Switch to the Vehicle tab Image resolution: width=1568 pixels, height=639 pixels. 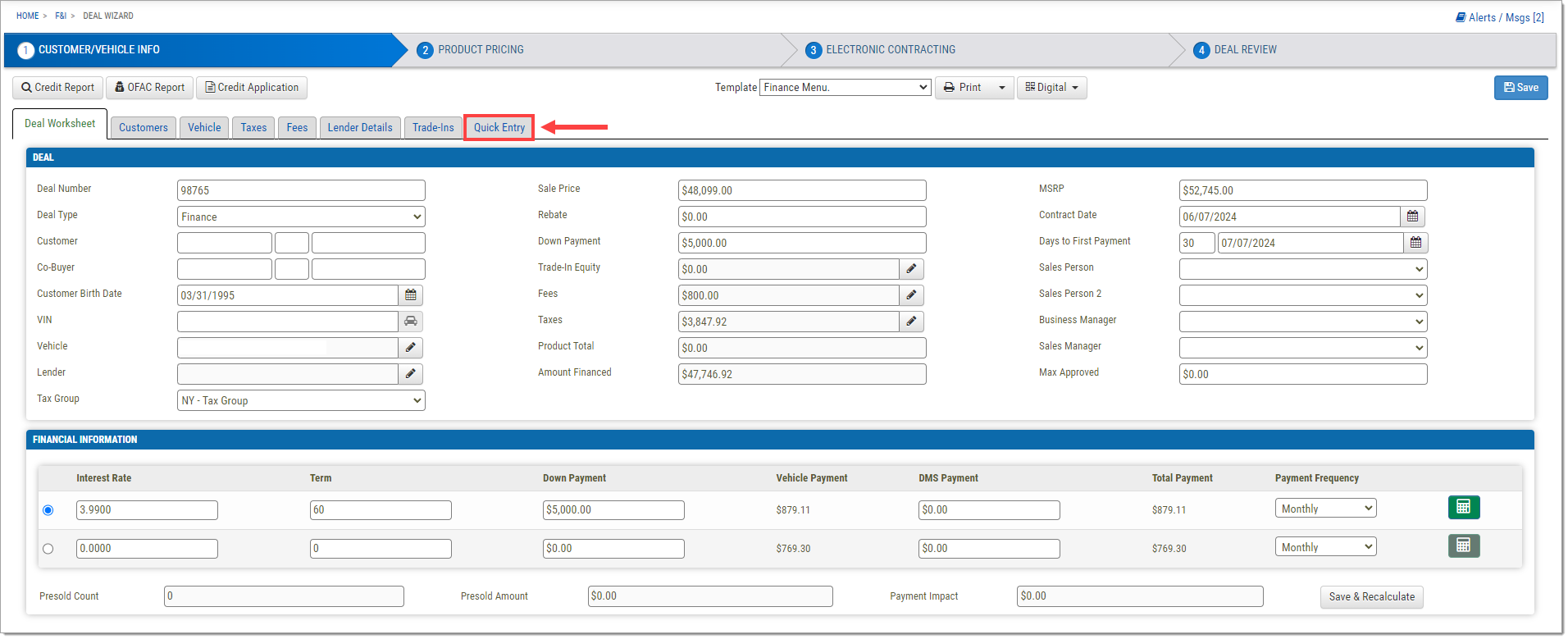[204, 128]
